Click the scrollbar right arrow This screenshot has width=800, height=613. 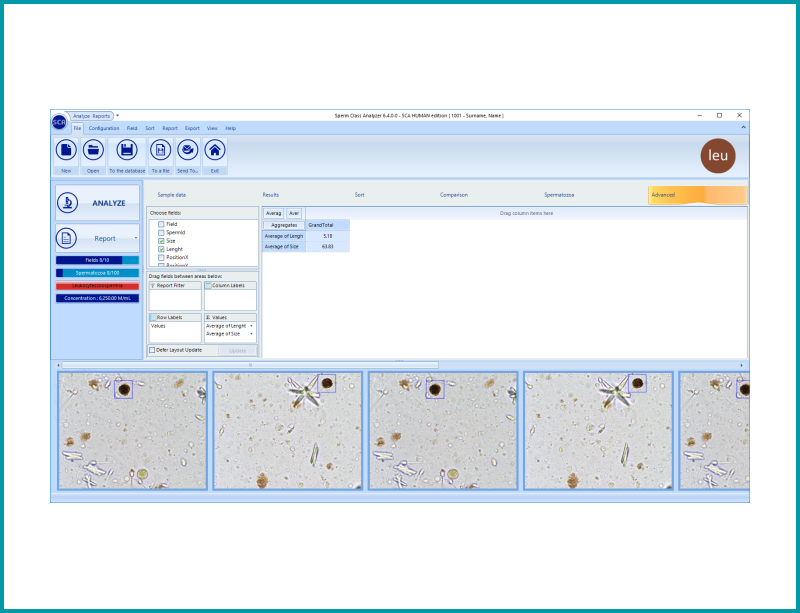point(741,365)
